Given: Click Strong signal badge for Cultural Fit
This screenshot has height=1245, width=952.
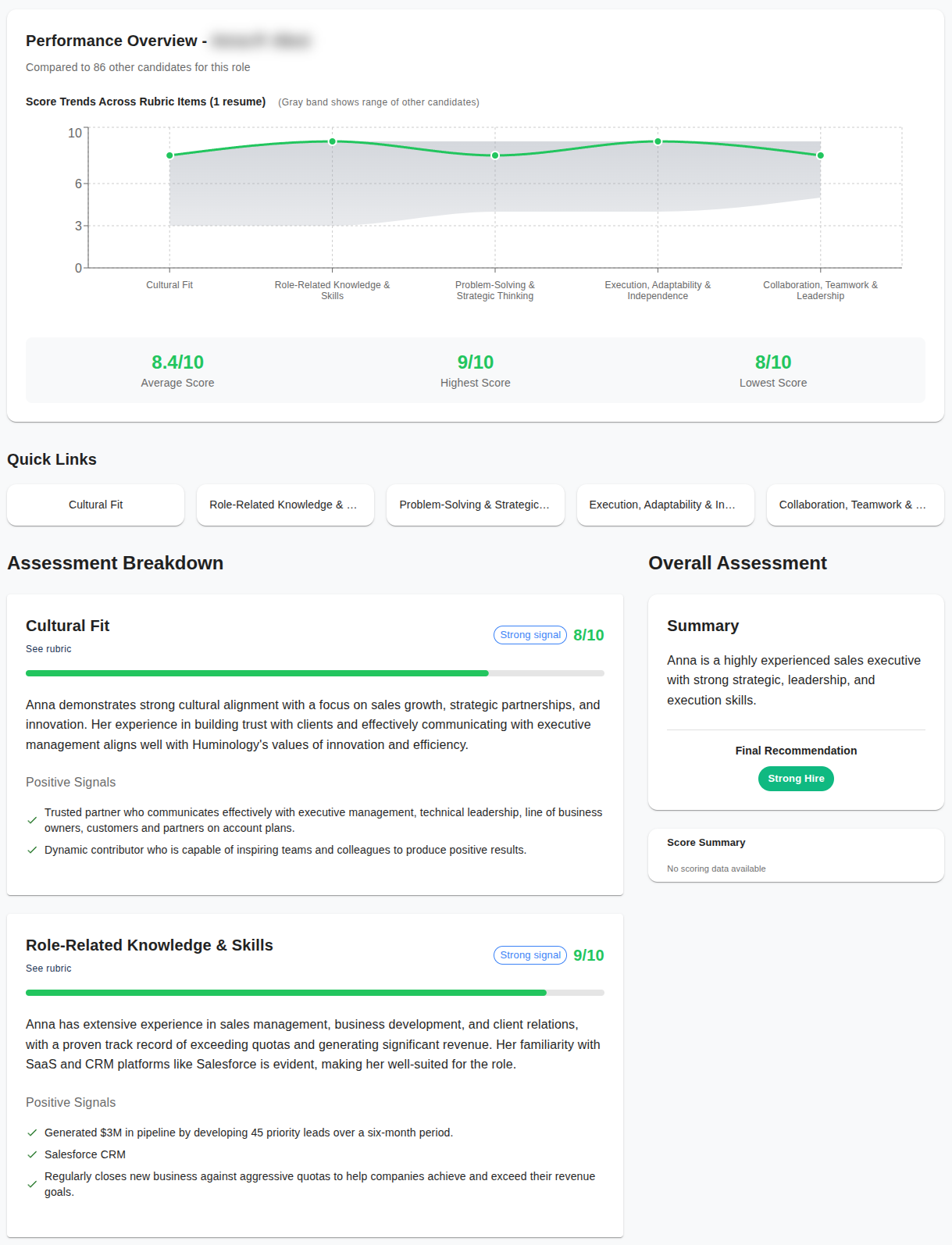Looking at the screenshot, I should pos(530,635).
